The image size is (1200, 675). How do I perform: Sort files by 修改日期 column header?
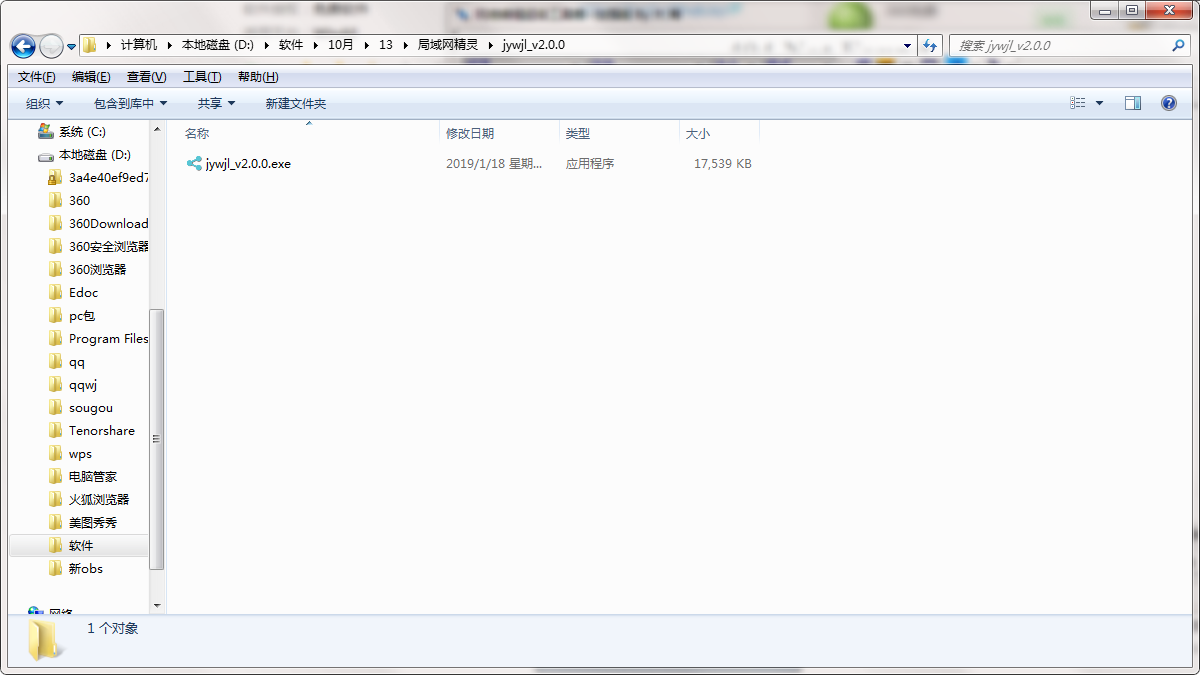click(x=470, y=133)
